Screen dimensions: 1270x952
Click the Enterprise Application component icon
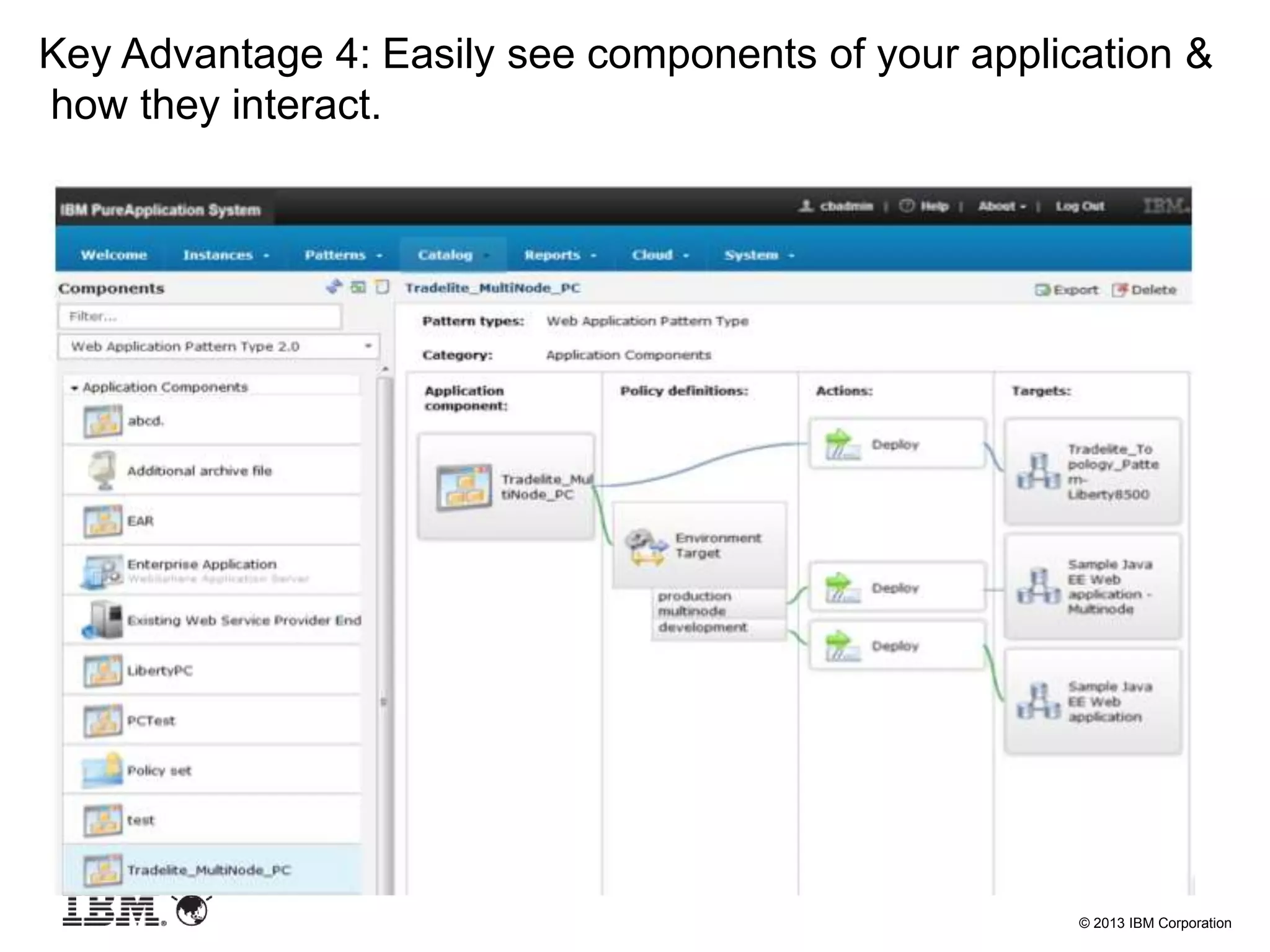tap(102, 571)
